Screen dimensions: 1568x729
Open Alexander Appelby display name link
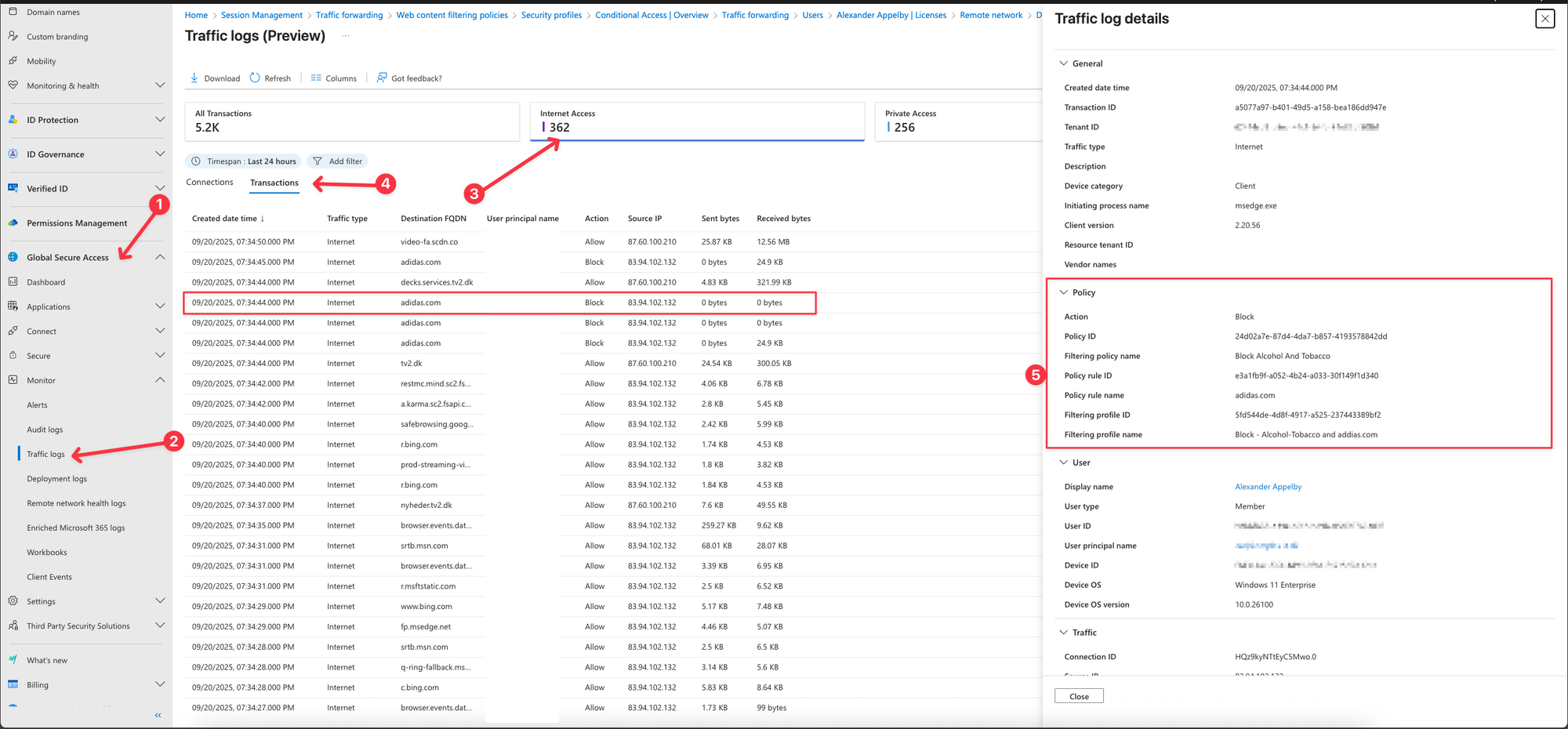pyautogui.click(x=1268, y=487)
